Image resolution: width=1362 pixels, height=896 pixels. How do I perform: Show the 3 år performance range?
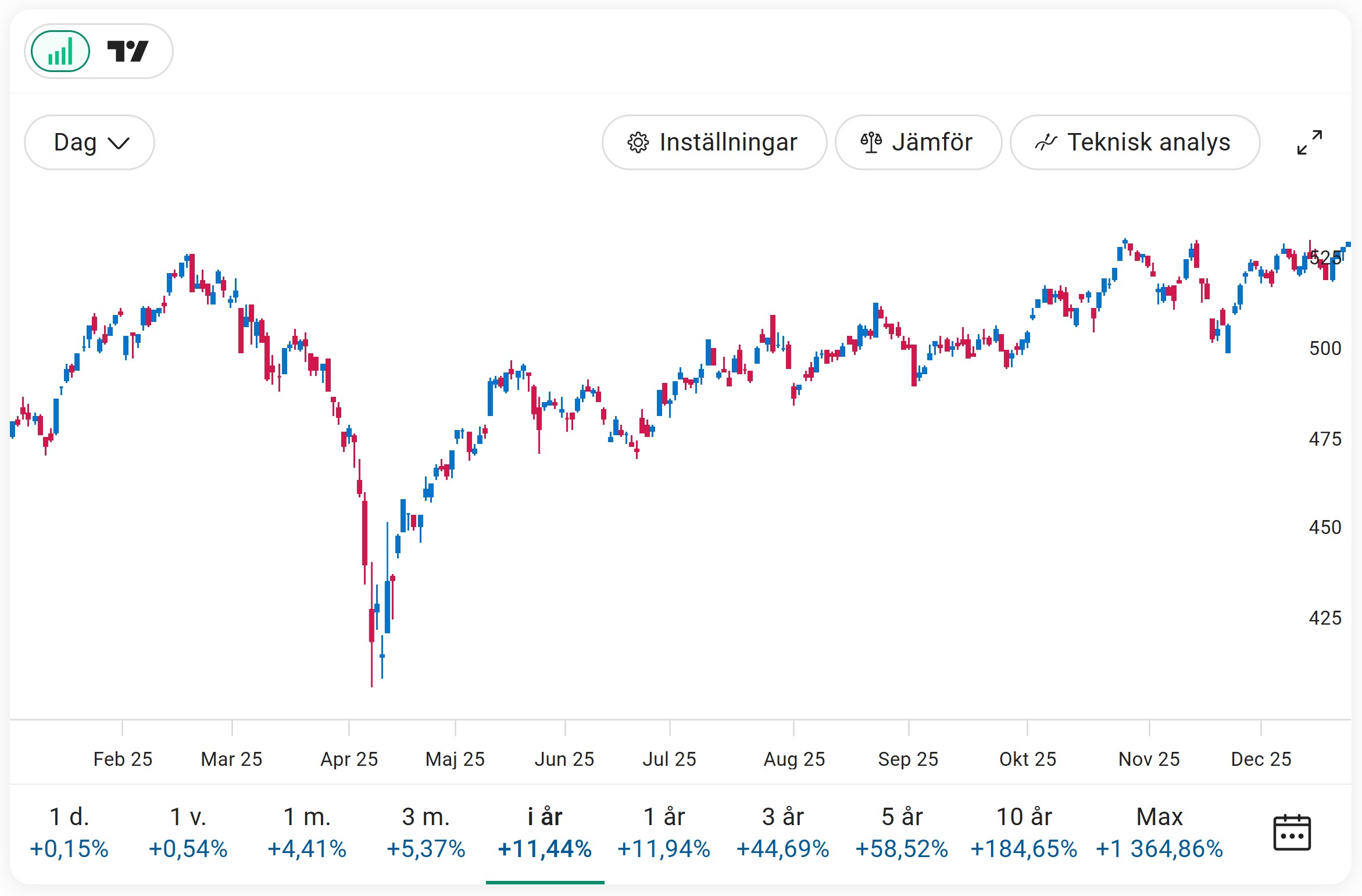click(x=782, y=832)
